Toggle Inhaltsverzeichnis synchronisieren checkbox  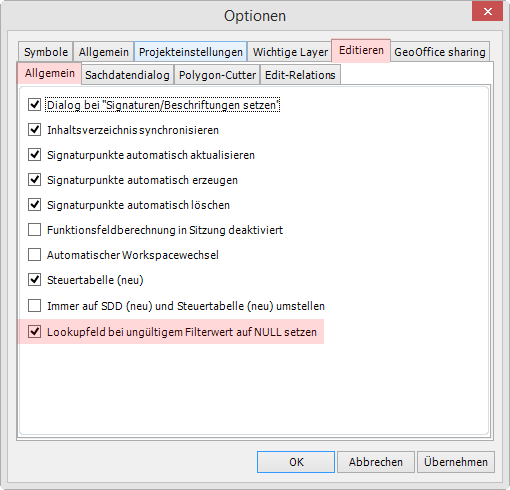35,130
